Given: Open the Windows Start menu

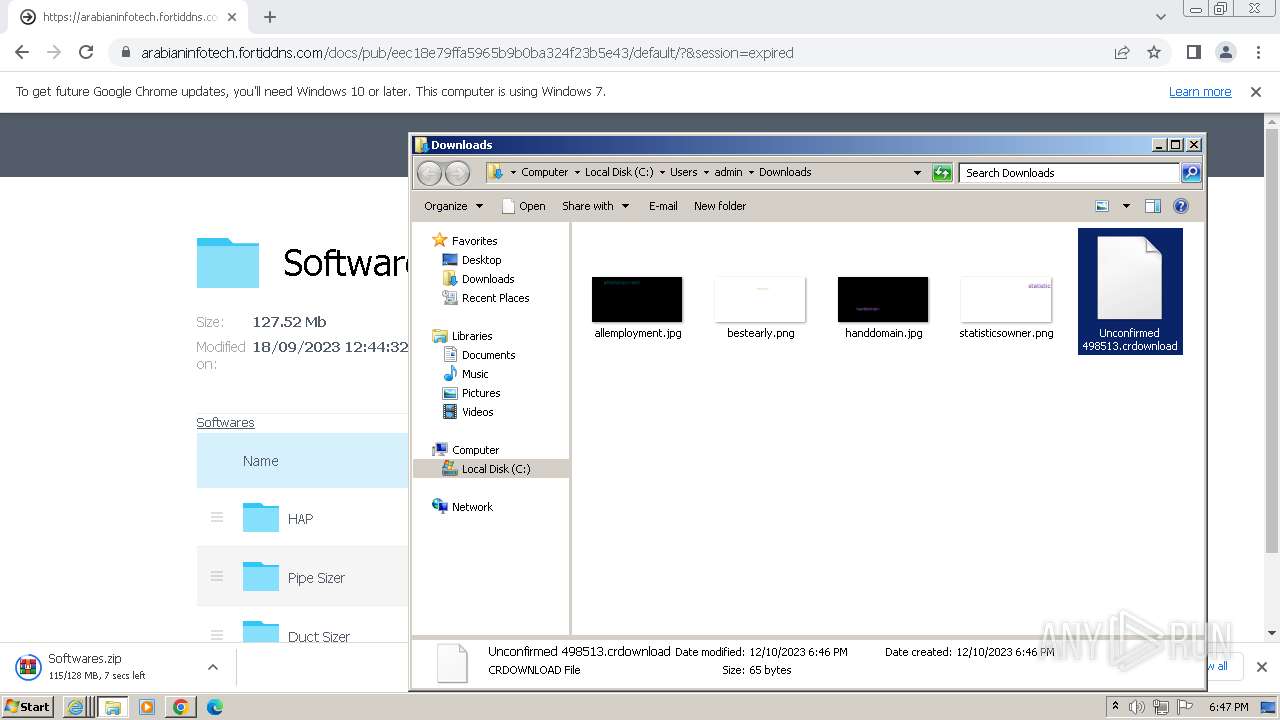Looking at the screenshot, I should pyautogui.click(x=27, y=707).
